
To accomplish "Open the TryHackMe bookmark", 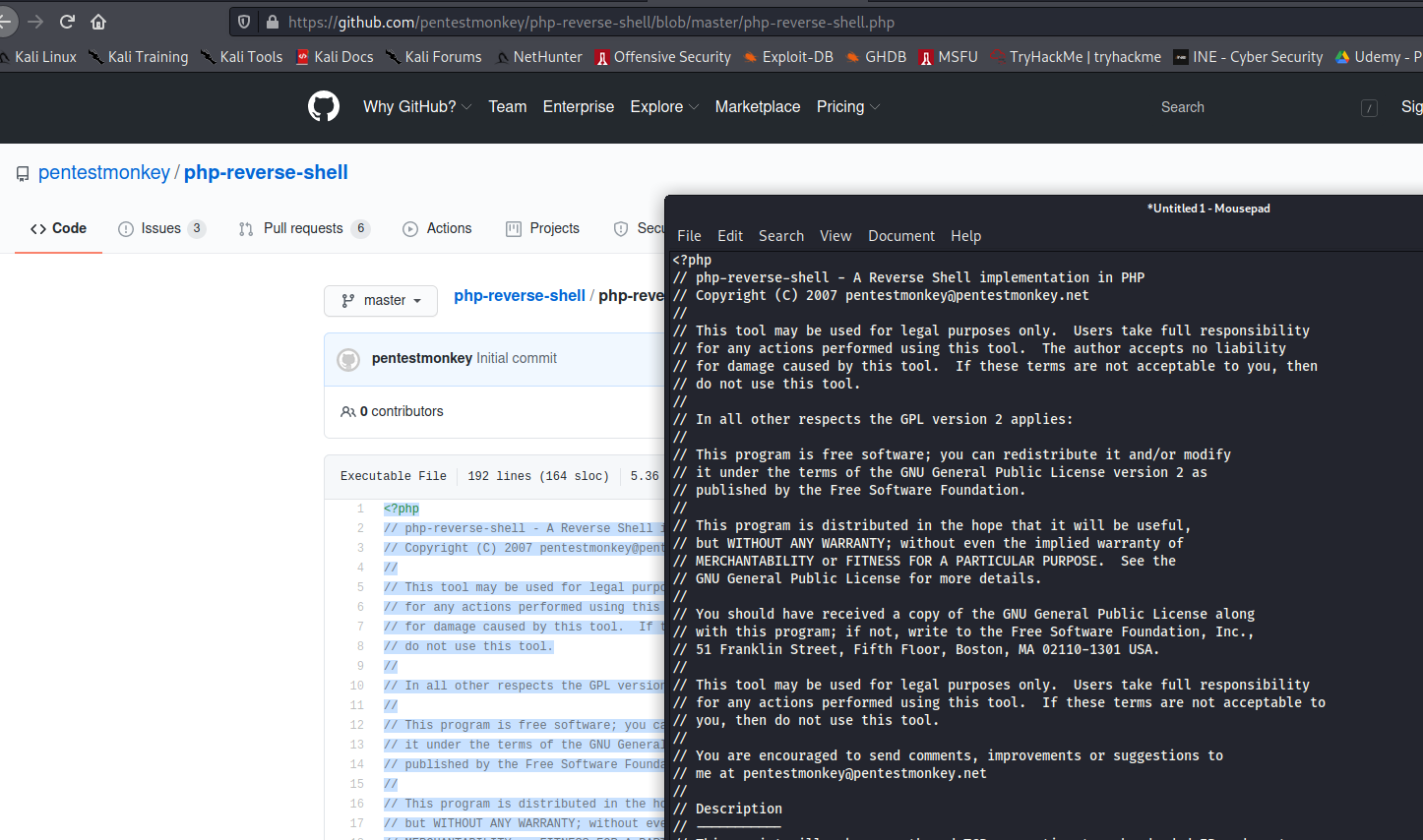I will point(1076,57).
